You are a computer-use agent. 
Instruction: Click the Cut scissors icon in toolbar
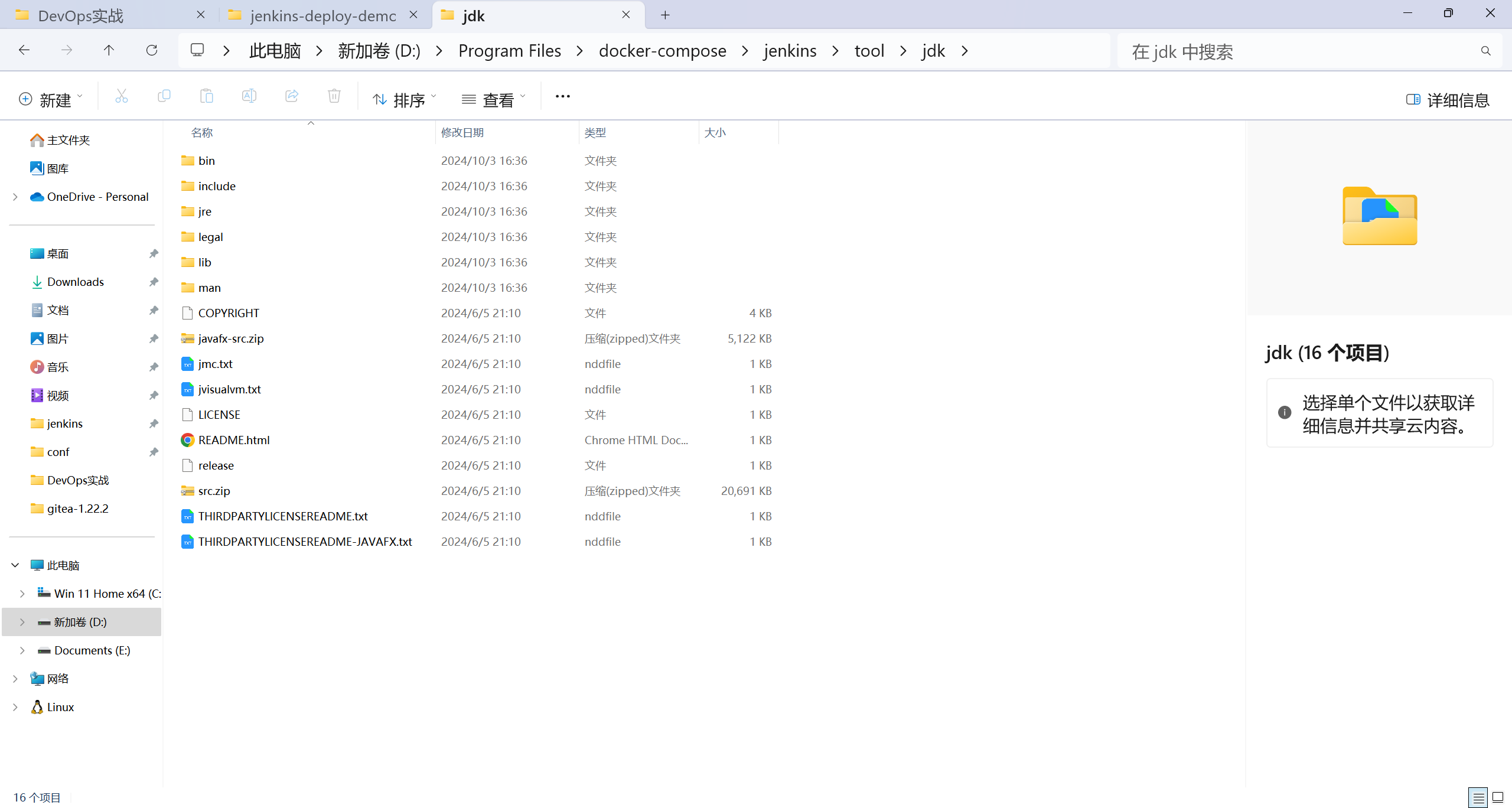pyautogui.click(x=122, y=96)
